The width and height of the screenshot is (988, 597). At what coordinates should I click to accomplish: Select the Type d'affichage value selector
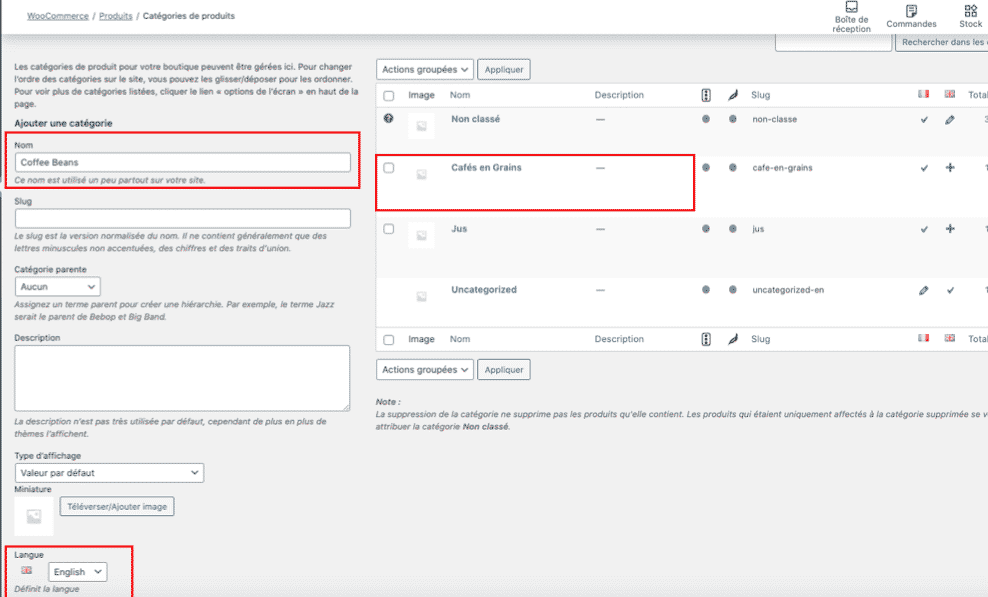pyautogui.click(x=109, y=472)
